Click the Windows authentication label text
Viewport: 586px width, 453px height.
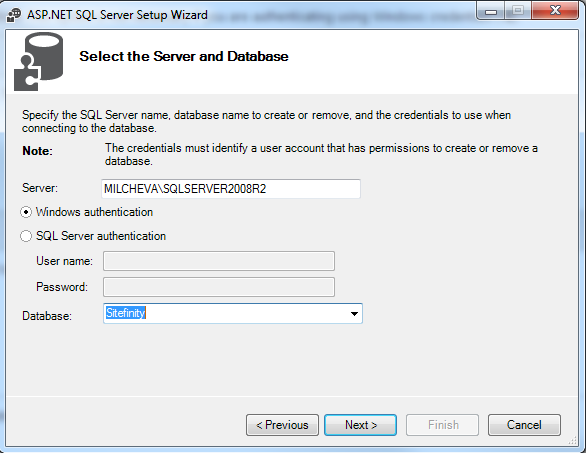[x=95, y=212]
